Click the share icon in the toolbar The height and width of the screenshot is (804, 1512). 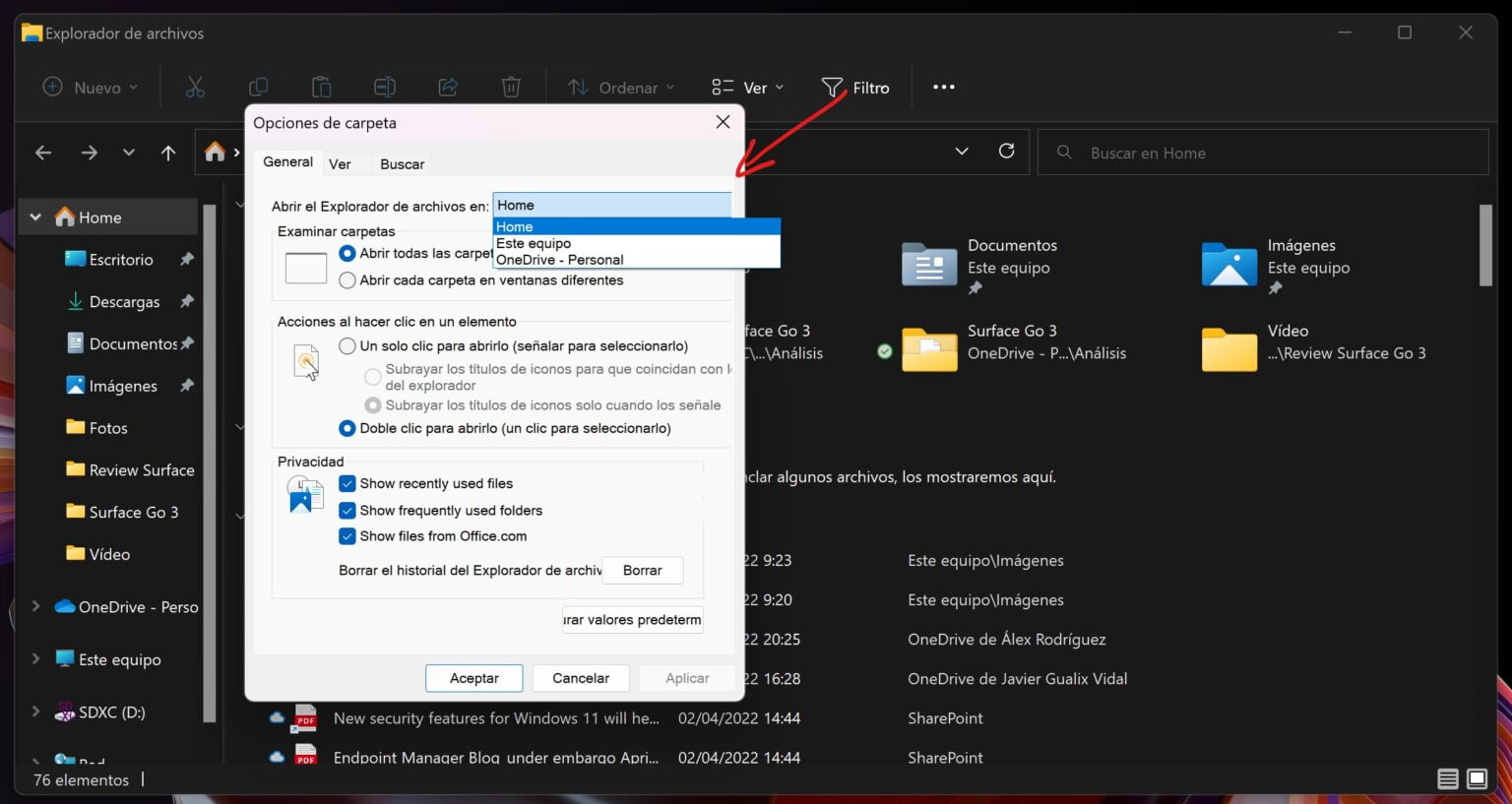448,87
